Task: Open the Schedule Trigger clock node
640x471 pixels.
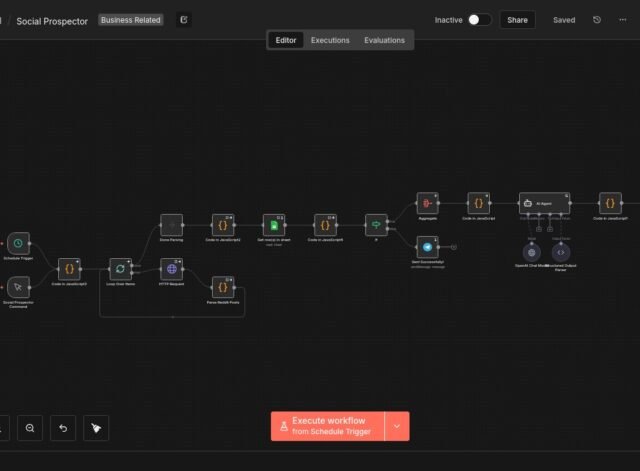Action: (18, 243)
